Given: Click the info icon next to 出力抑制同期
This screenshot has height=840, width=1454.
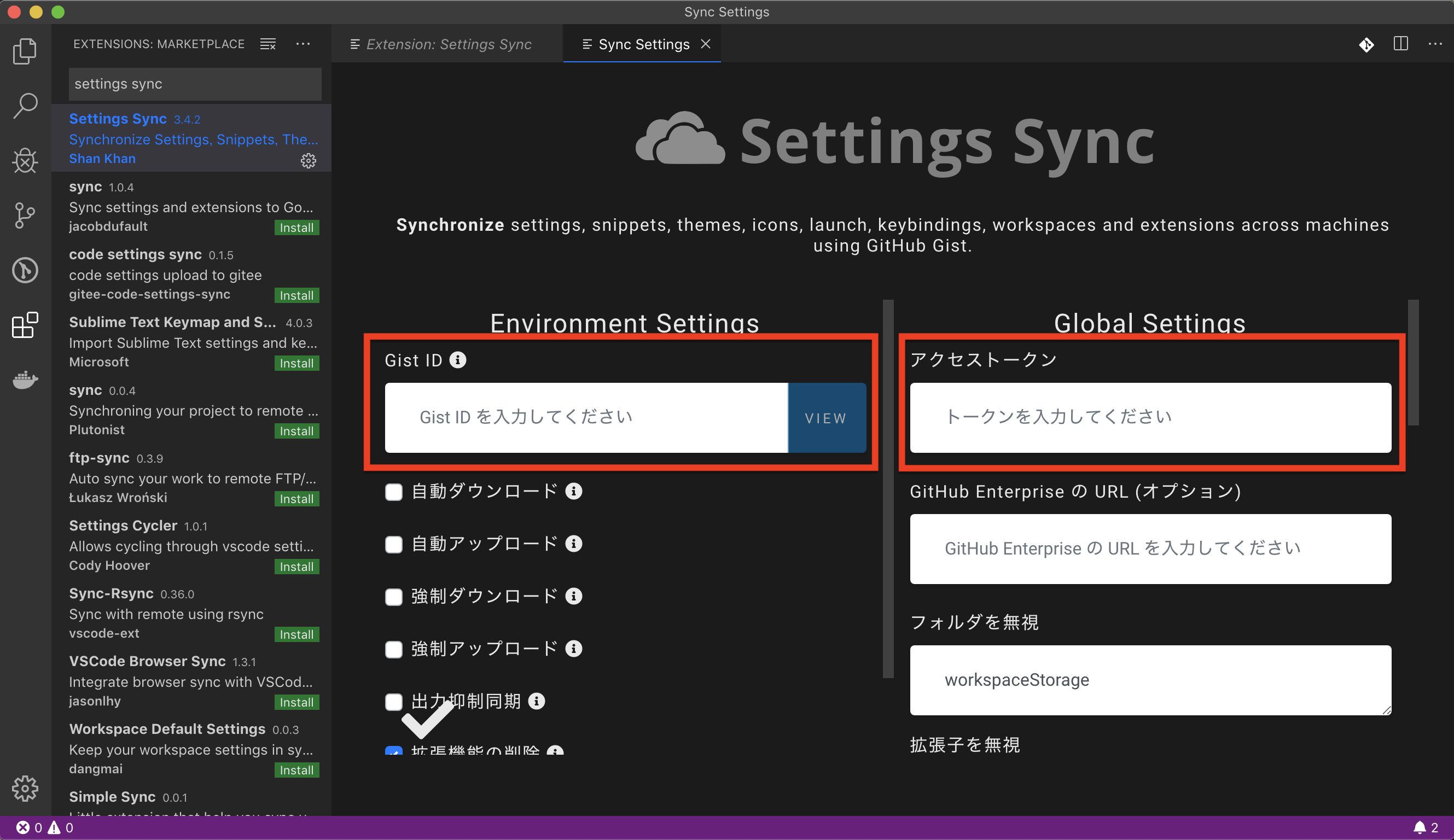Looking at the screenshot, I should [537, 702].
